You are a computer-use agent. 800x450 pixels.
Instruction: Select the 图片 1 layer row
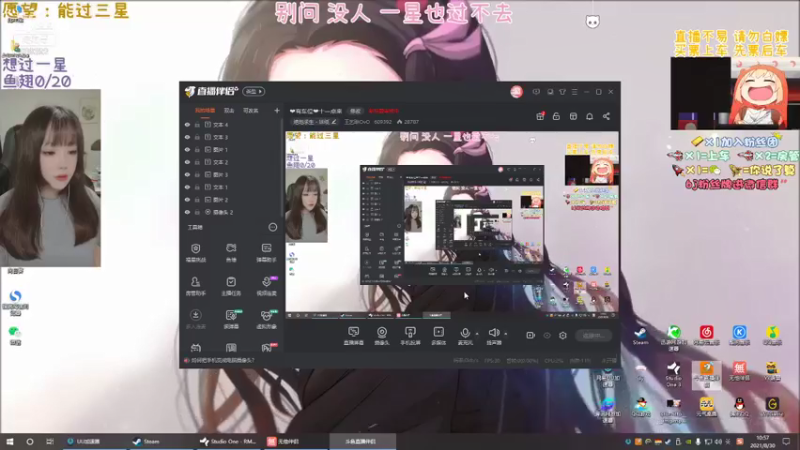click(231, 149)
